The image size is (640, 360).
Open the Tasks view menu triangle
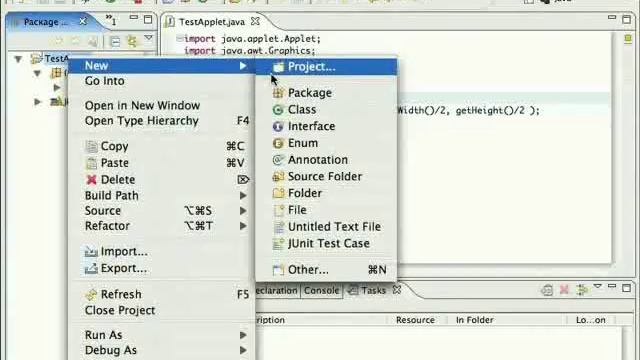(x=598, y=287)
